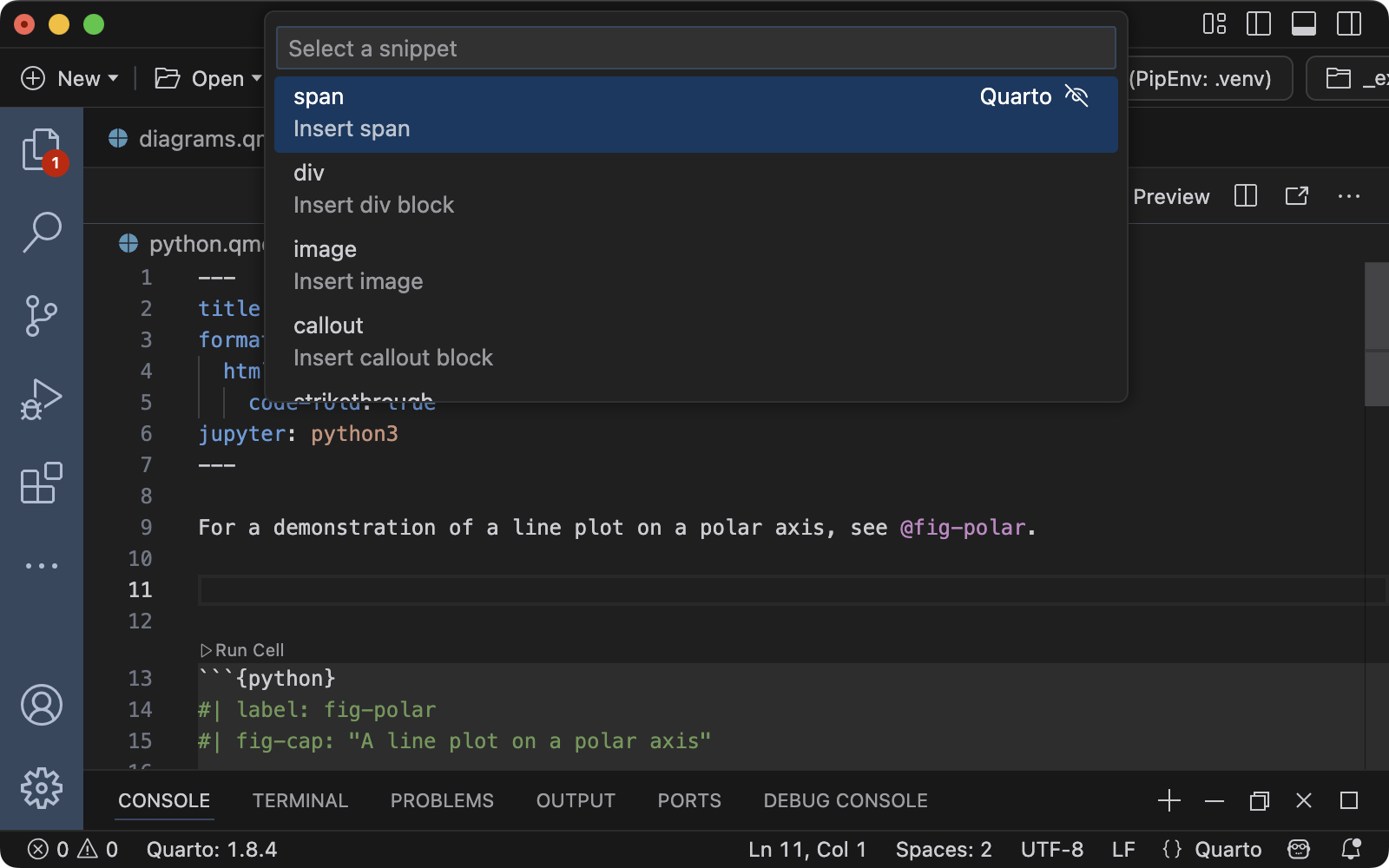
Task: Split the editor beside the Preview button
Action: (1246, 196)
